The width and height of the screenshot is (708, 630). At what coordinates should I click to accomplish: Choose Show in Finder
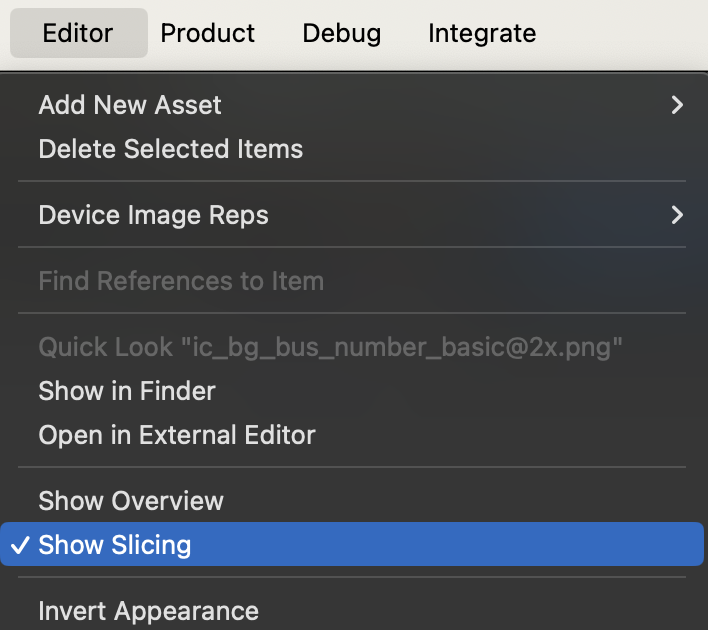pos(127,391)
